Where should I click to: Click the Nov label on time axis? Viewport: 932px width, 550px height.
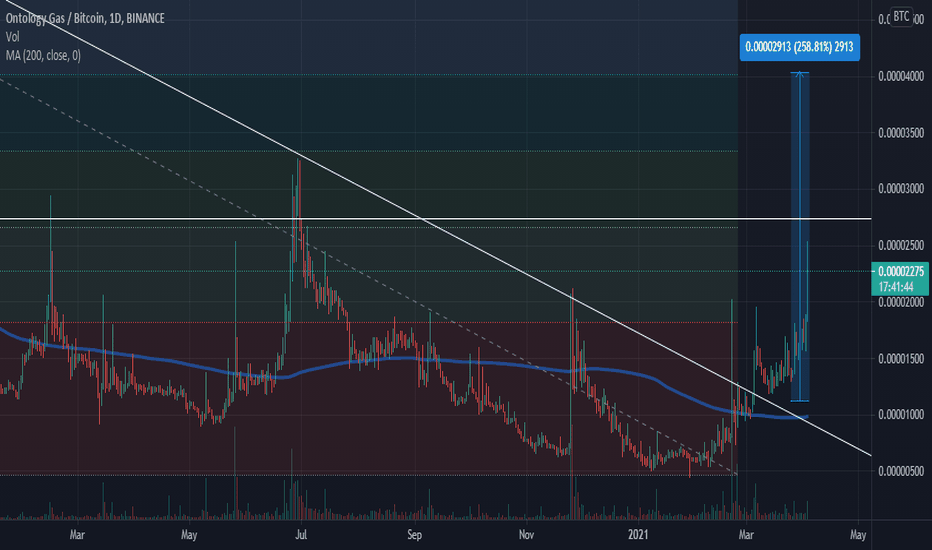point(526,535)
